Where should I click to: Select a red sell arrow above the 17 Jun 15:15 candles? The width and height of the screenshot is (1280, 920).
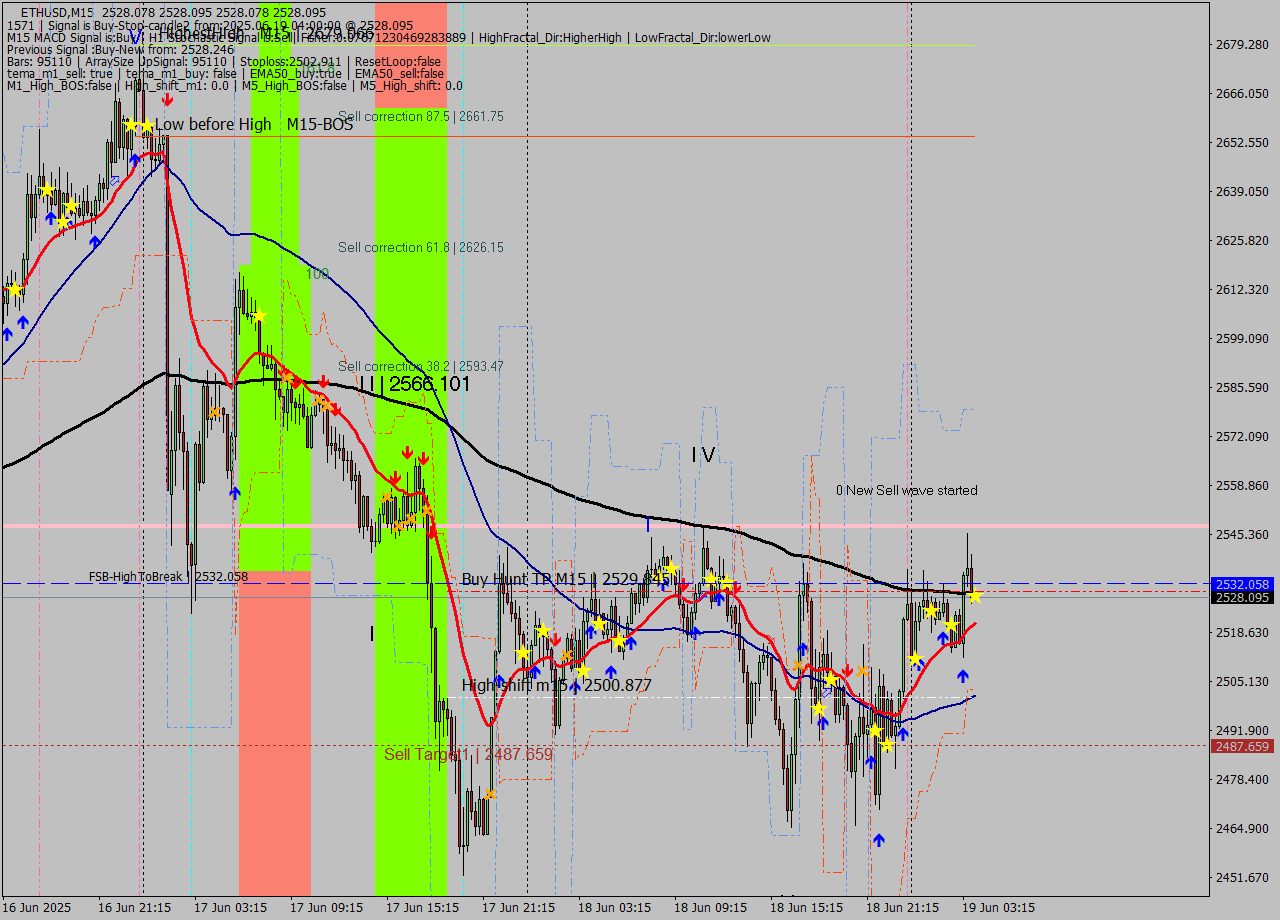(408, 452)
